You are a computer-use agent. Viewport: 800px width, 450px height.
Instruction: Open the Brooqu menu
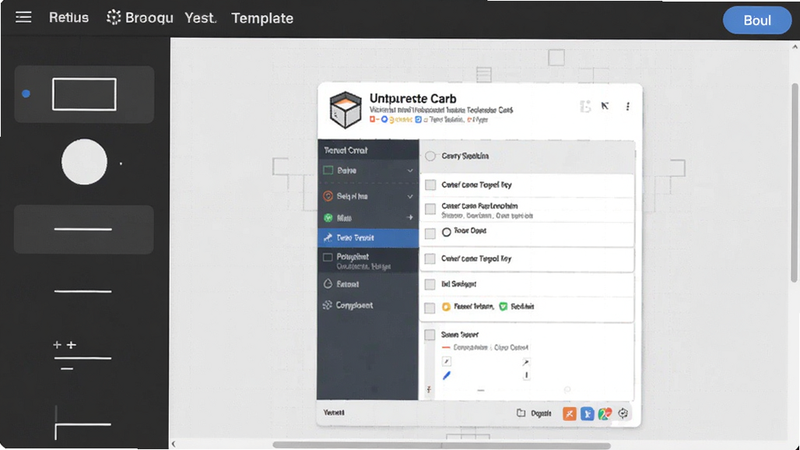(149, 18)
